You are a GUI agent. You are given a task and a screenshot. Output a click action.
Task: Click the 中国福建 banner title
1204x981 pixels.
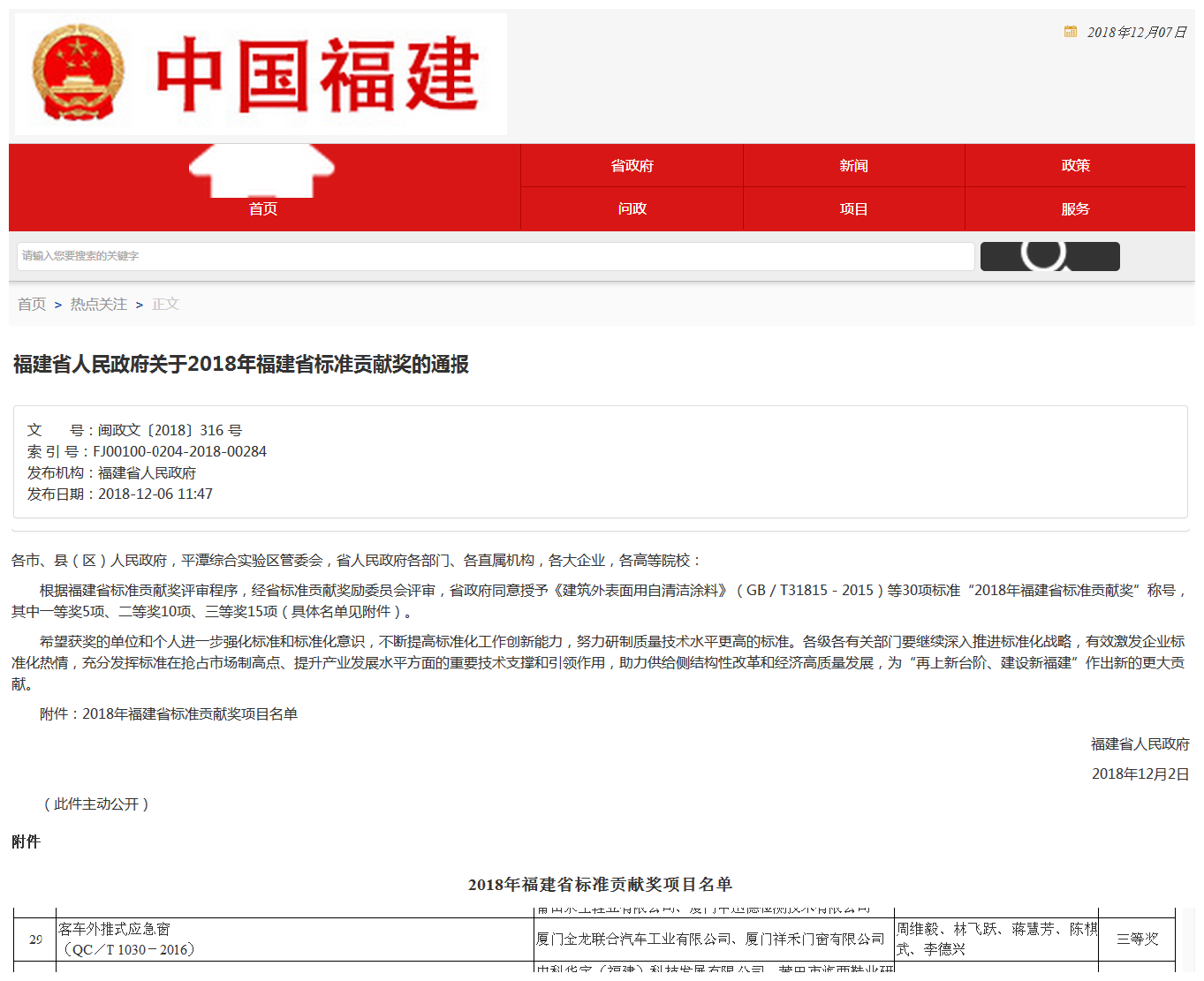pos(317,75)
